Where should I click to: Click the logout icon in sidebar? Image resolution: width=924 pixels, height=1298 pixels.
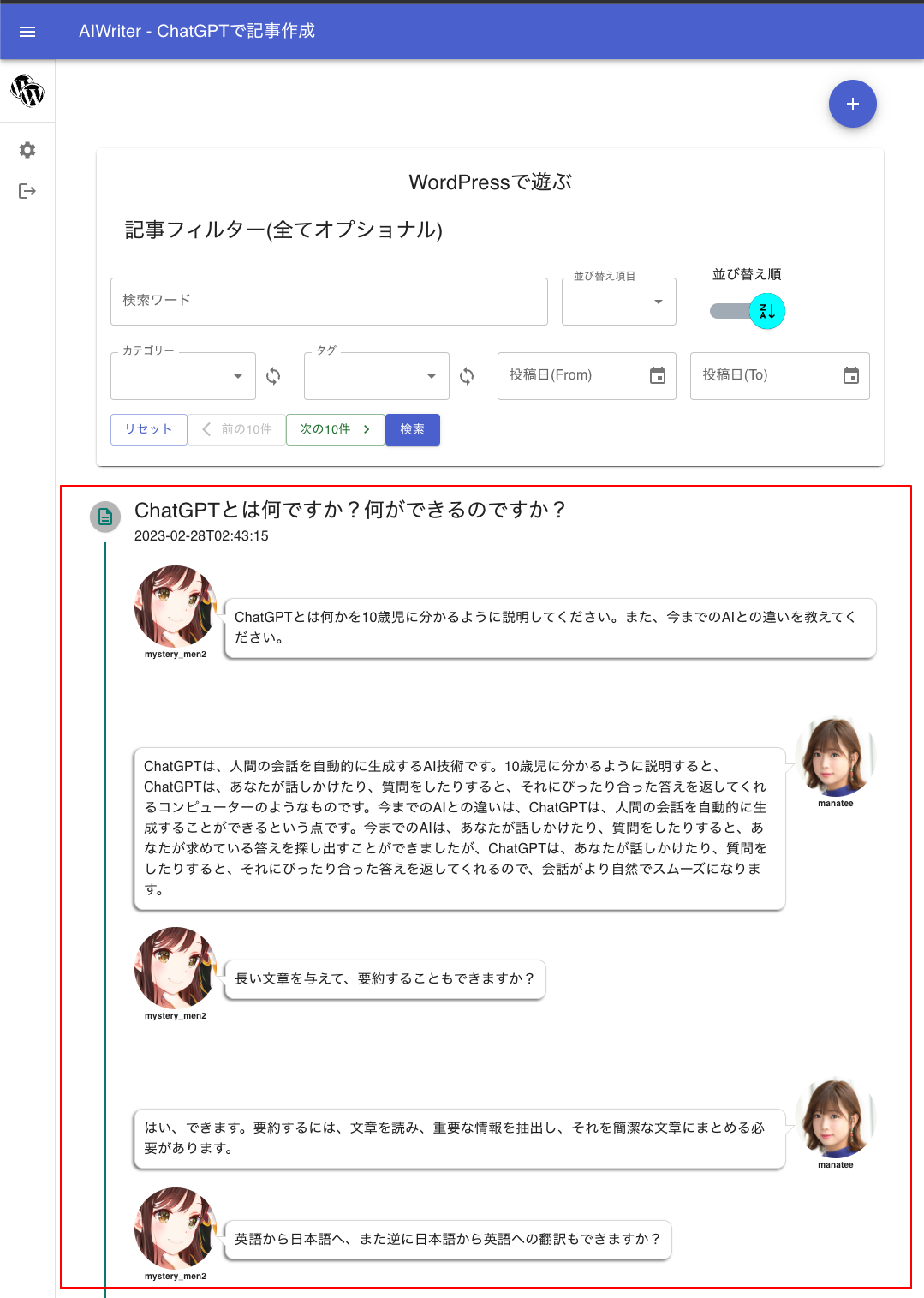[27, 191]
